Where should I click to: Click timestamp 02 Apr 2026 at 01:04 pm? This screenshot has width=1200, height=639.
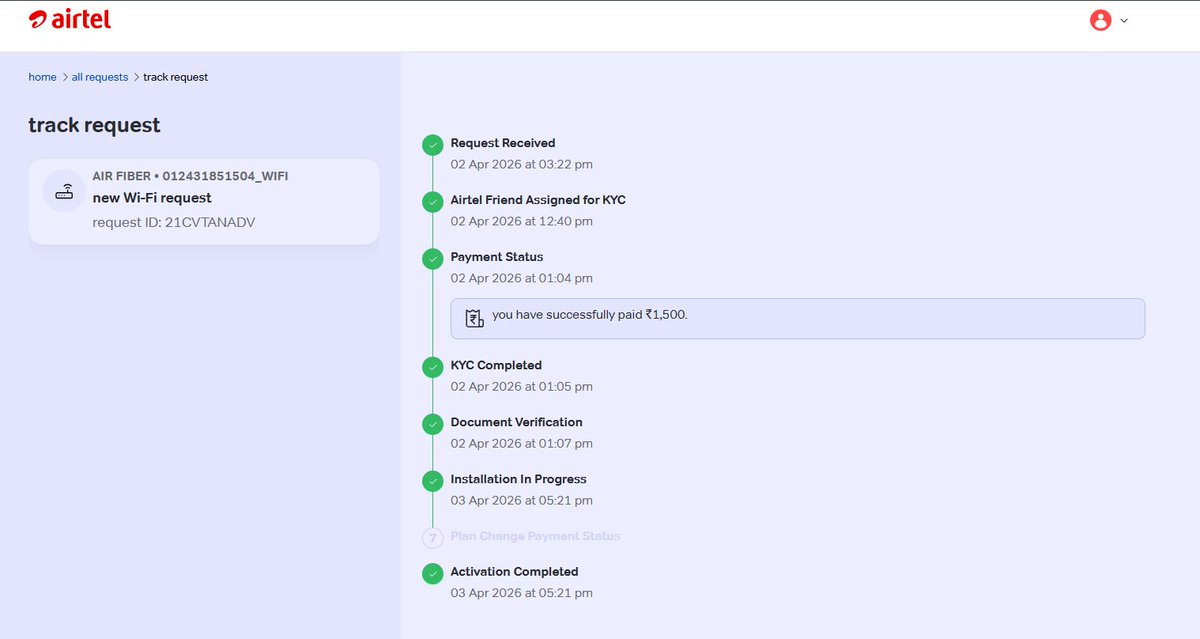(522, 278)
